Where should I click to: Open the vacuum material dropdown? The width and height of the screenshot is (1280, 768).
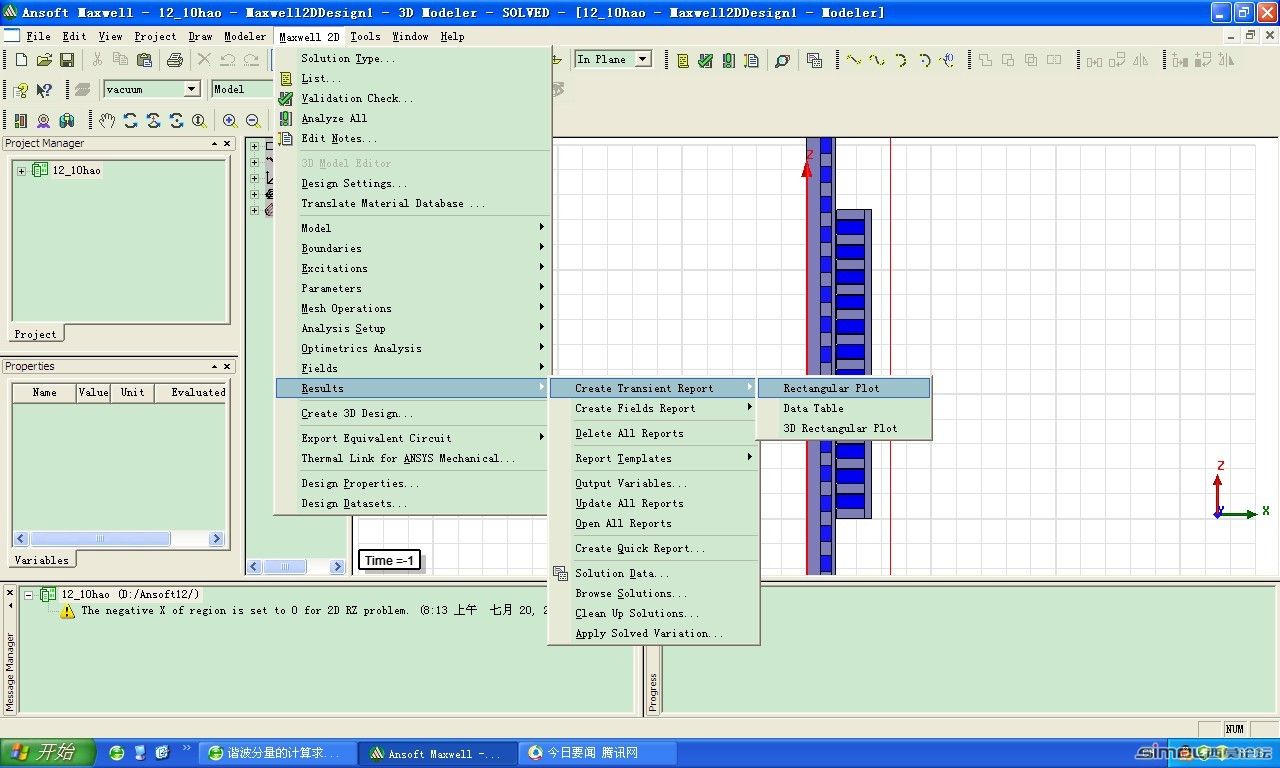191,89
